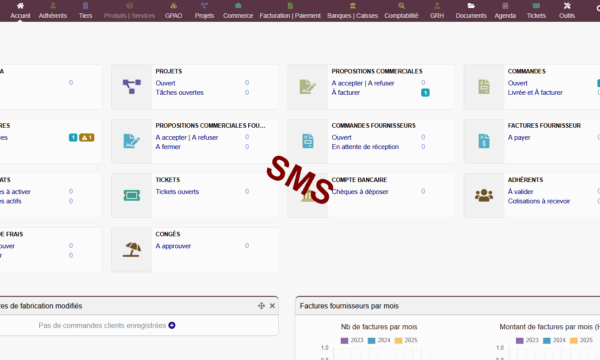
Task: Click the Congés card umbrella icon
Action: [x=132, y=249]
